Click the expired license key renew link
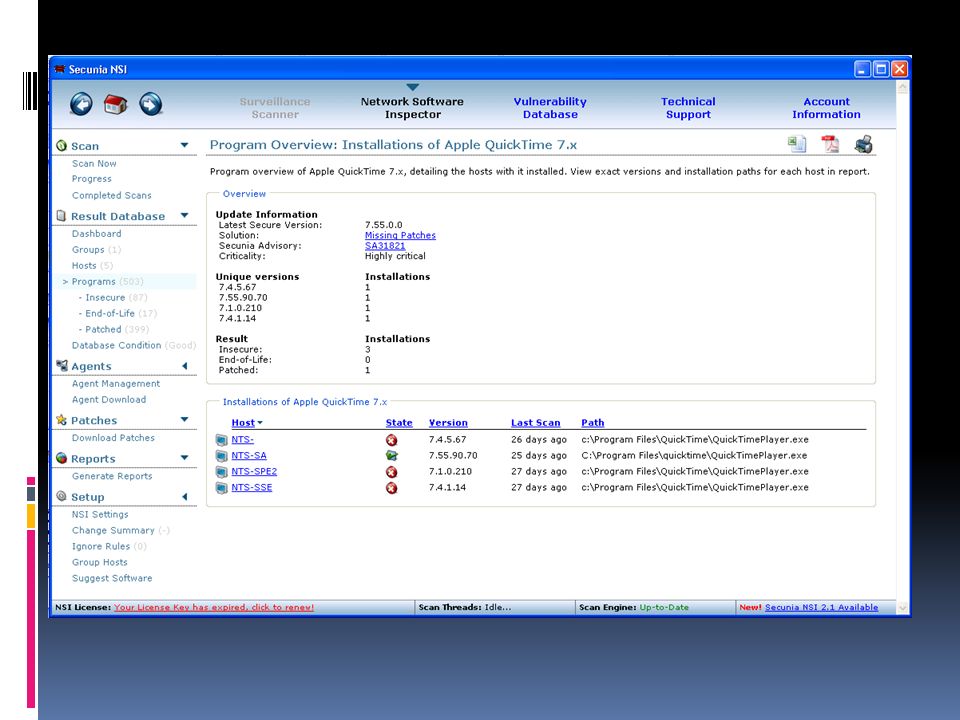Viewport: 960px width, 720px height. [x=214, y=607]
